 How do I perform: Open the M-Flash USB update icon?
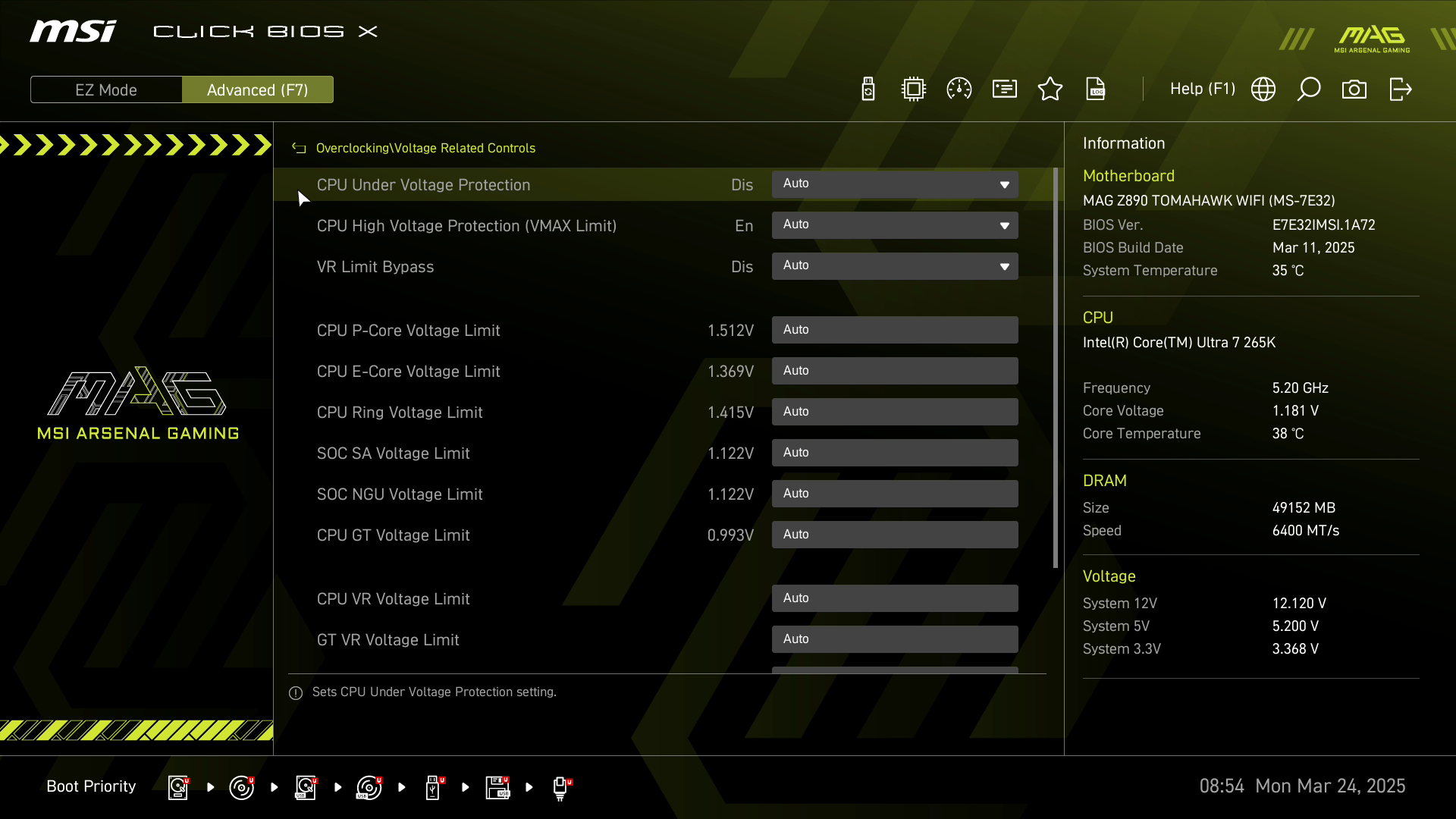[868, 89]
